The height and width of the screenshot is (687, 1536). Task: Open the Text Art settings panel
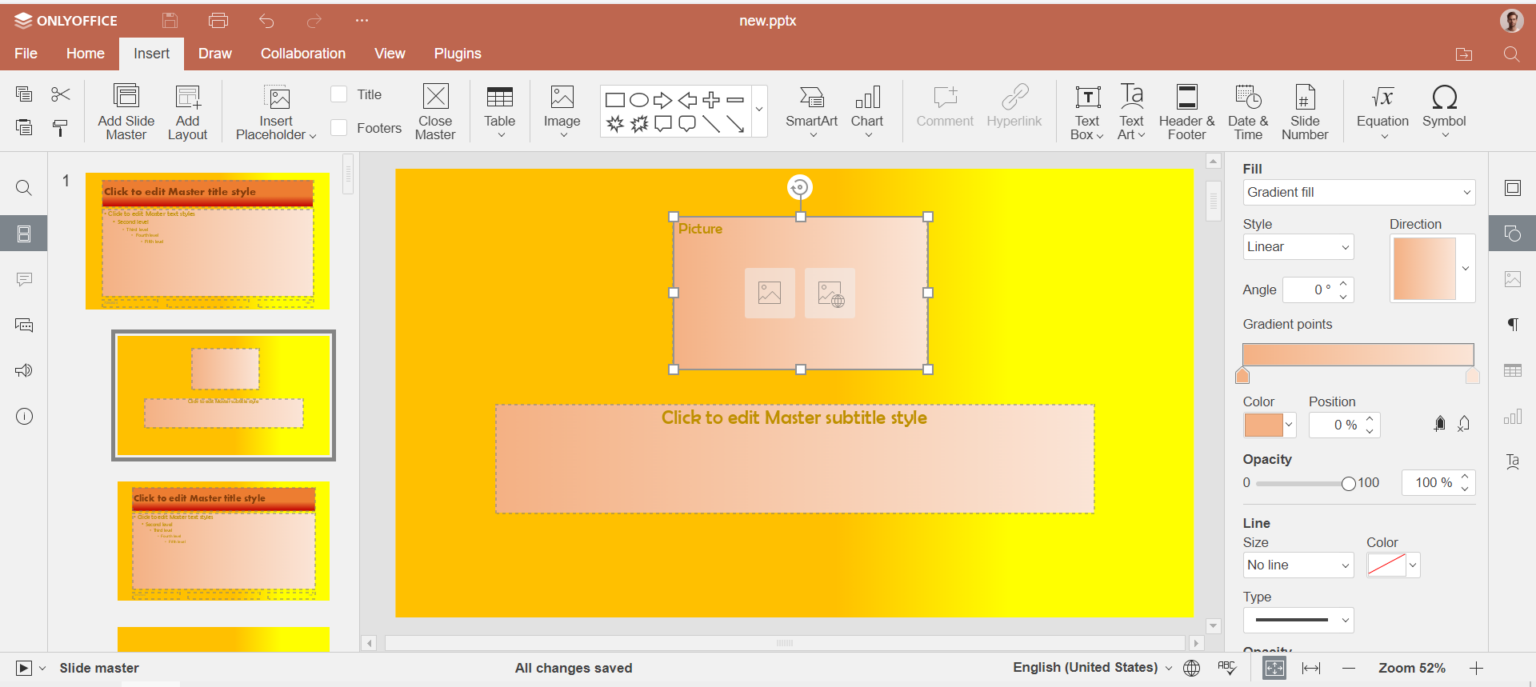(1512, 461)
